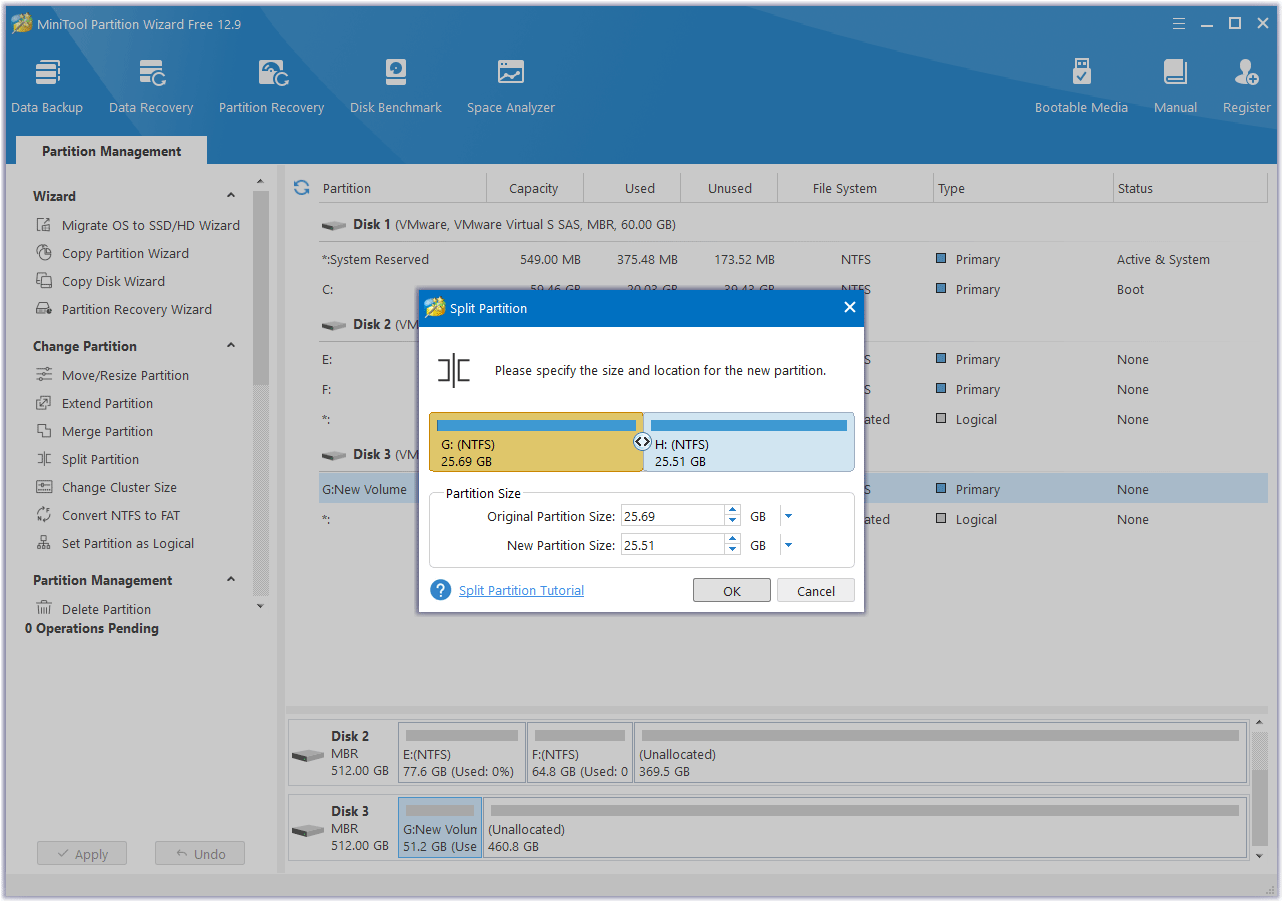The height and width of the screenshot is (902, 1282).
Task: Select Disk 1 row in partition list
Action: point(793,225)
